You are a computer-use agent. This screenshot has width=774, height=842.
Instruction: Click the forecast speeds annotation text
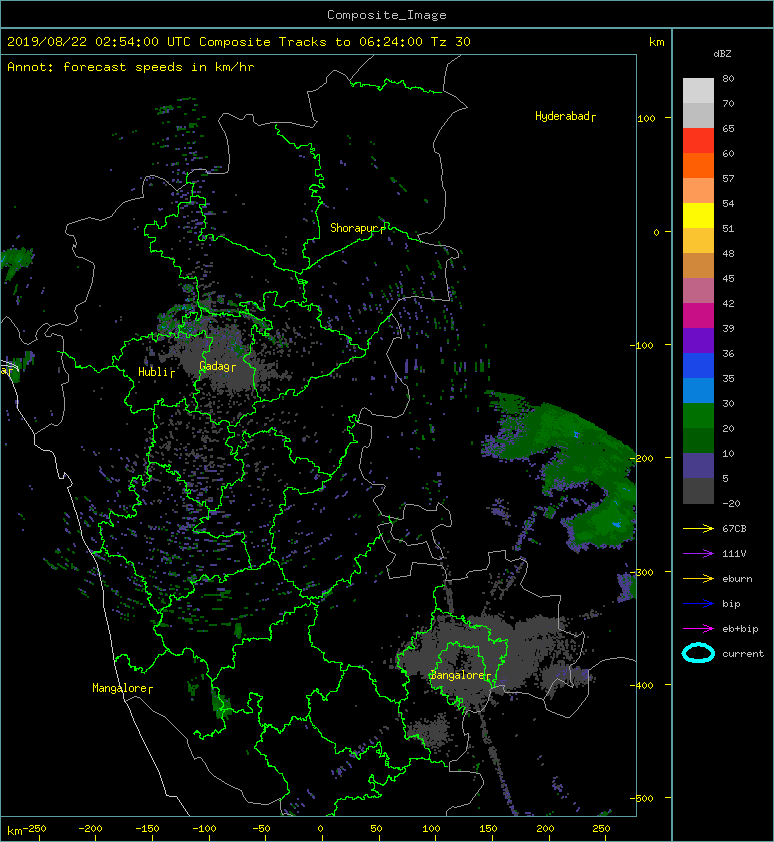[x=131, y=67]
